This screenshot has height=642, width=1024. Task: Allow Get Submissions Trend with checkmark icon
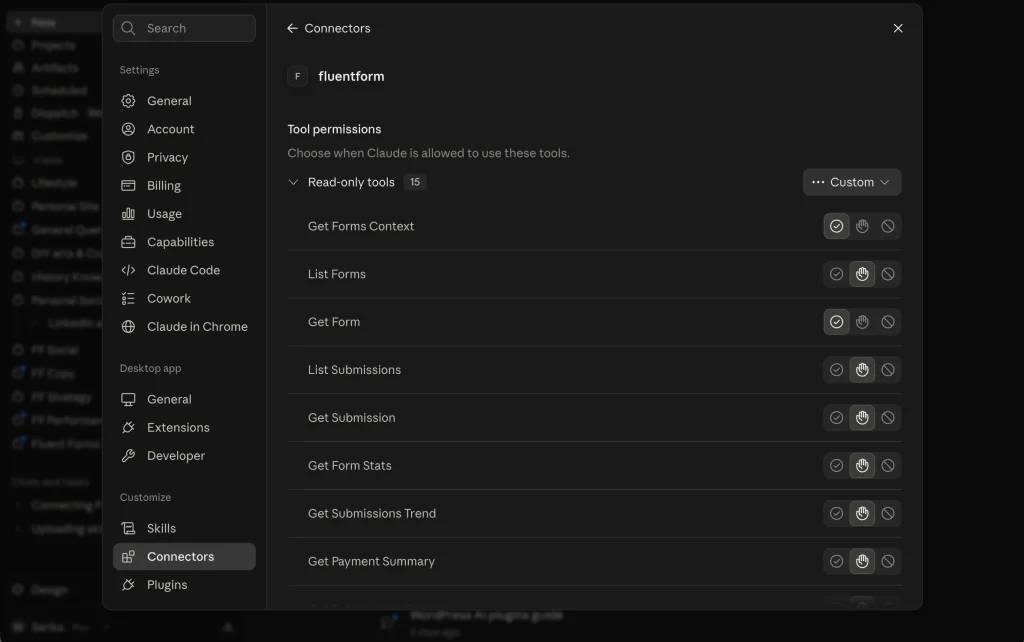[x=836, y=513]
